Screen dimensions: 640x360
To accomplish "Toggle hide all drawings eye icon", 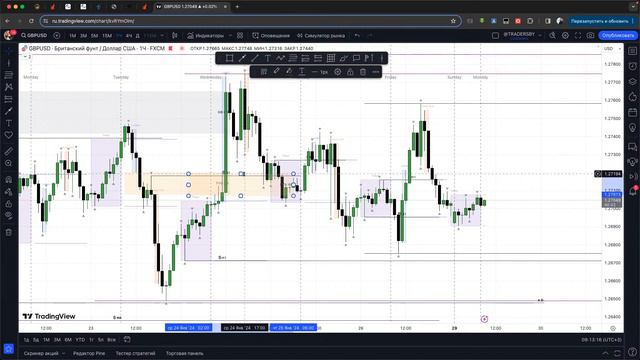I will [9, 216].
